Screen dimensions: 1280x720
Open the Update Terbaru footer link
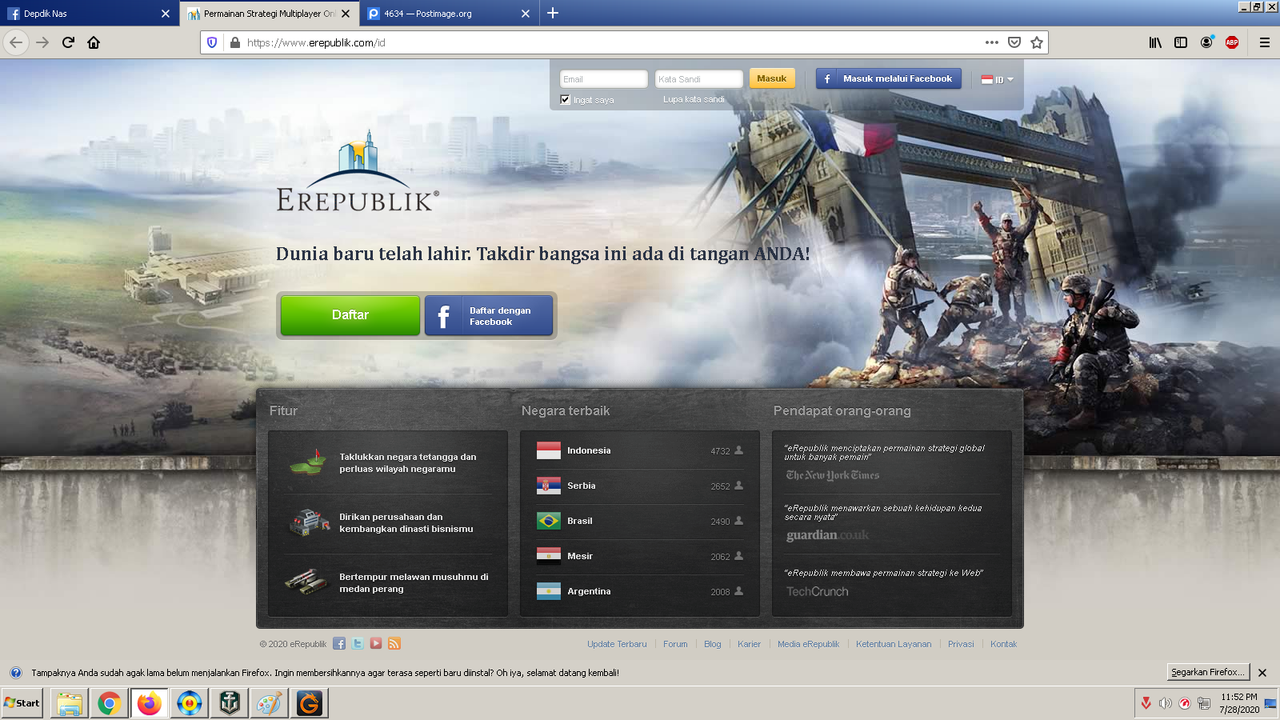tap(617, 644)
